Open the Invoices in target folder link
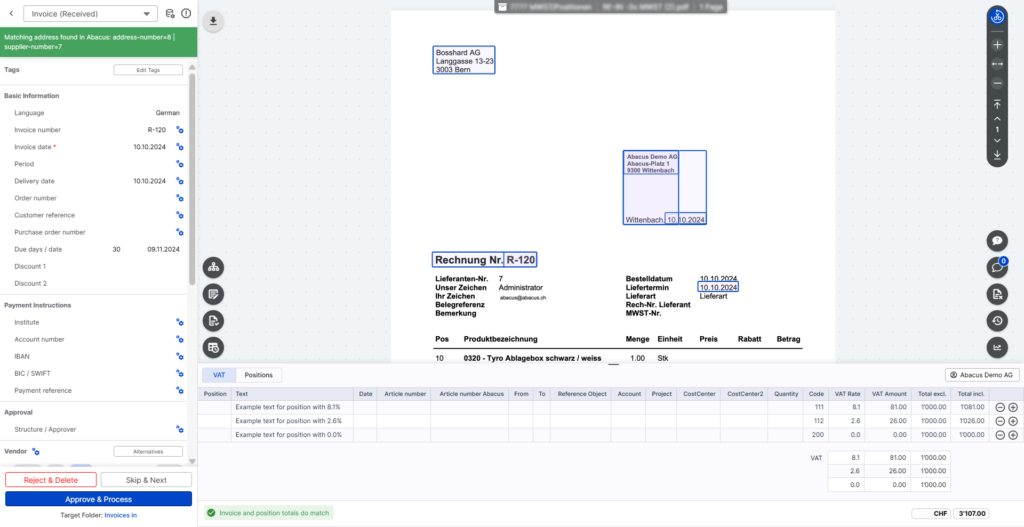This screenshot has width=1024, height=527. pyautogui.click(x=121, y=515)
